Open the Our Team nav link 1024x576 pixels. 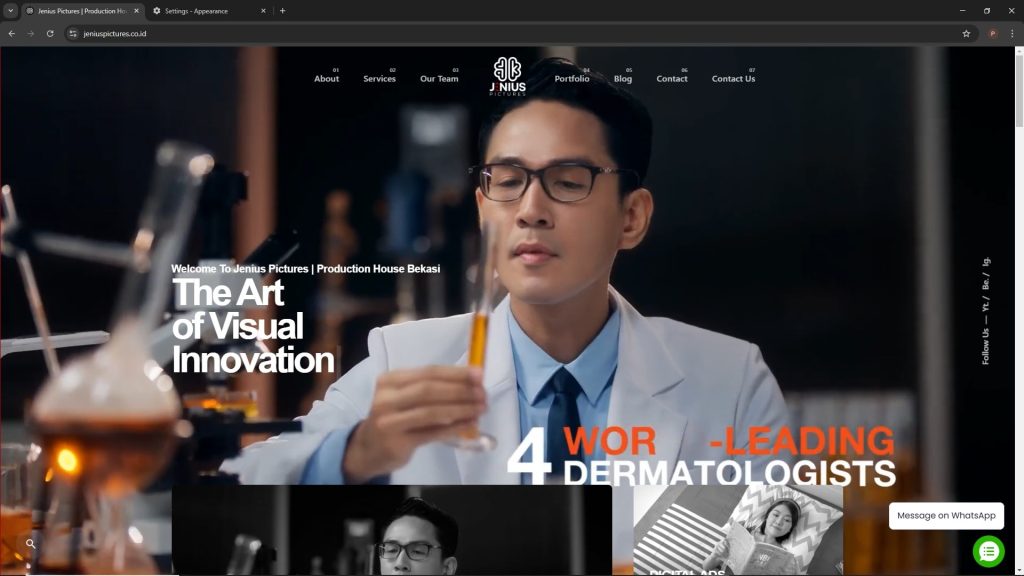(x=439, y=79)
